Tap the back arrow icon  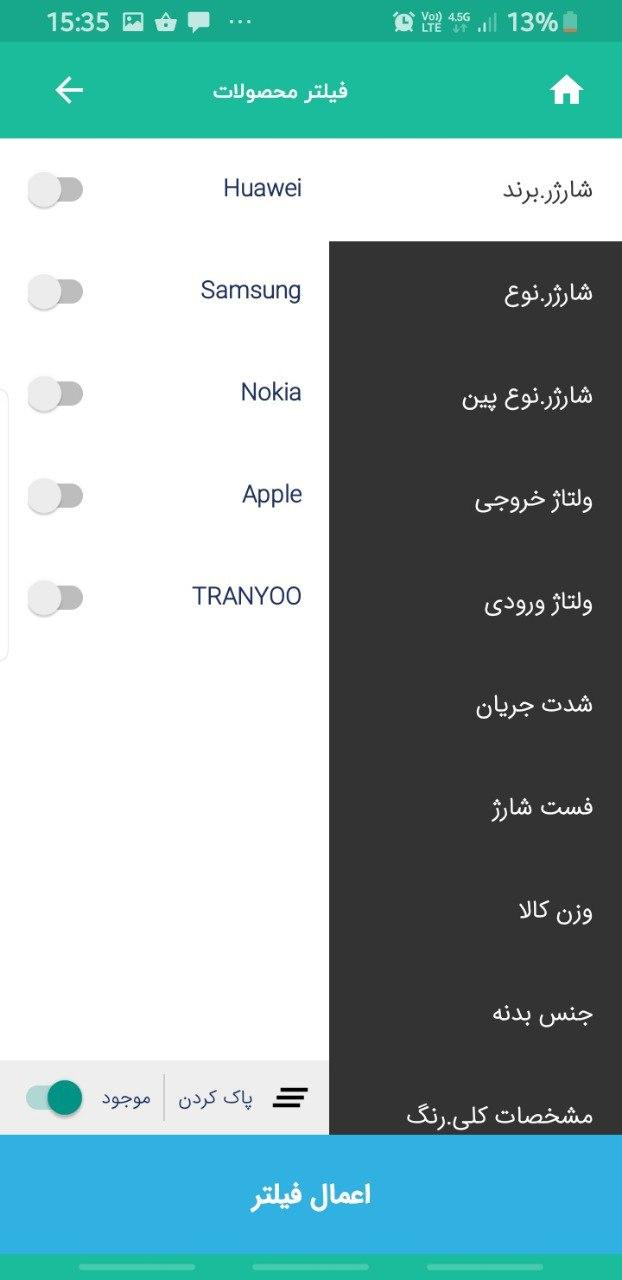[69, 91]
